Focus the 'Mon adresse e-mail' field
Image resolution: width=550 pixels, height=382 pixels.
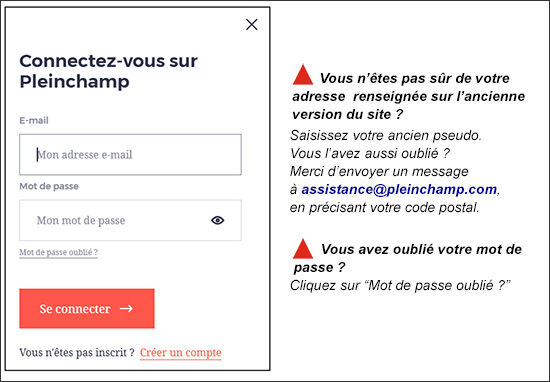130,155
